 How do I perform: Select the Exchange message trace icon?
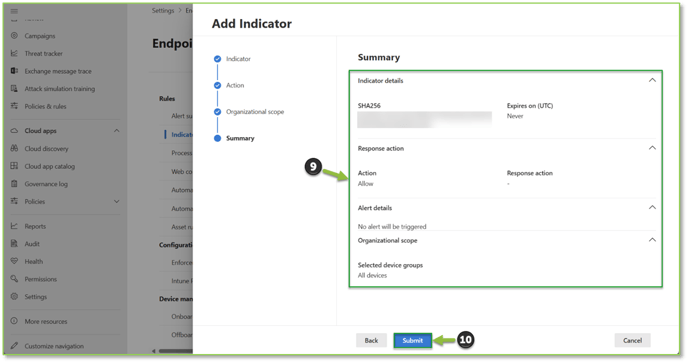click(x=14, y=71)
